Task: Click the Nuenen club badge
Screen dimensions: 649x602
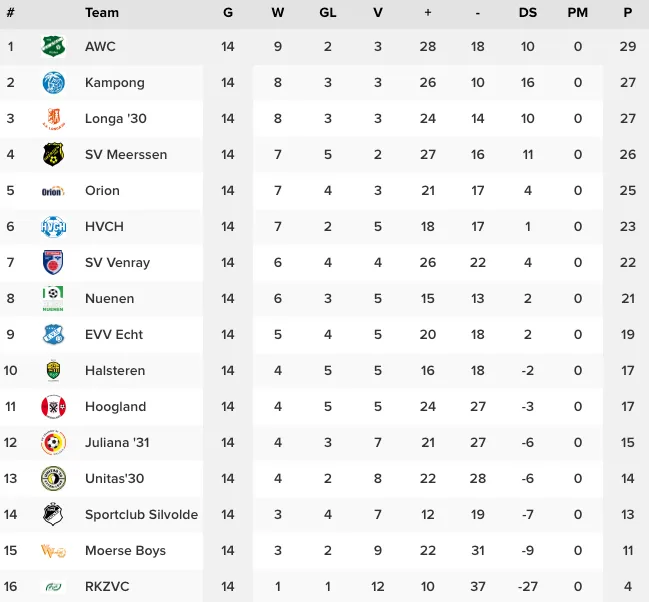Action: click(x=53, y=299)
